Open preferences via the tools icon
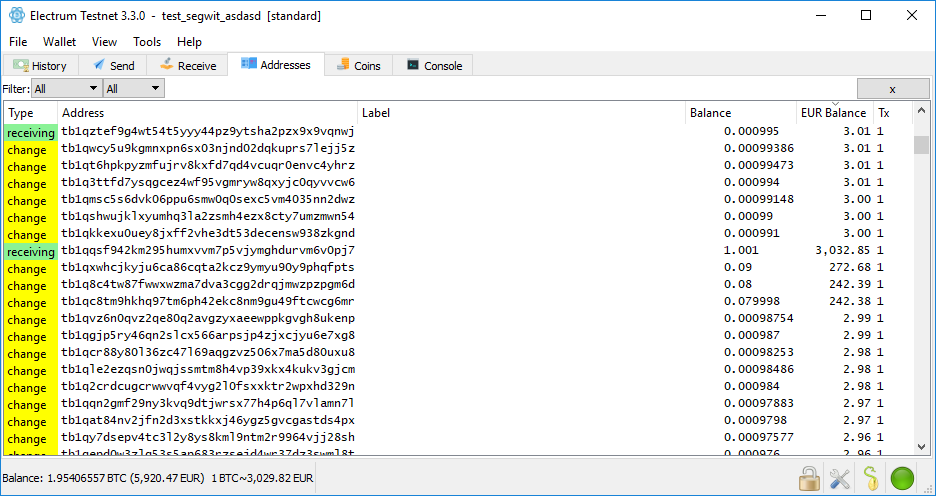The image size is (936, 496). tap(840, 477)
